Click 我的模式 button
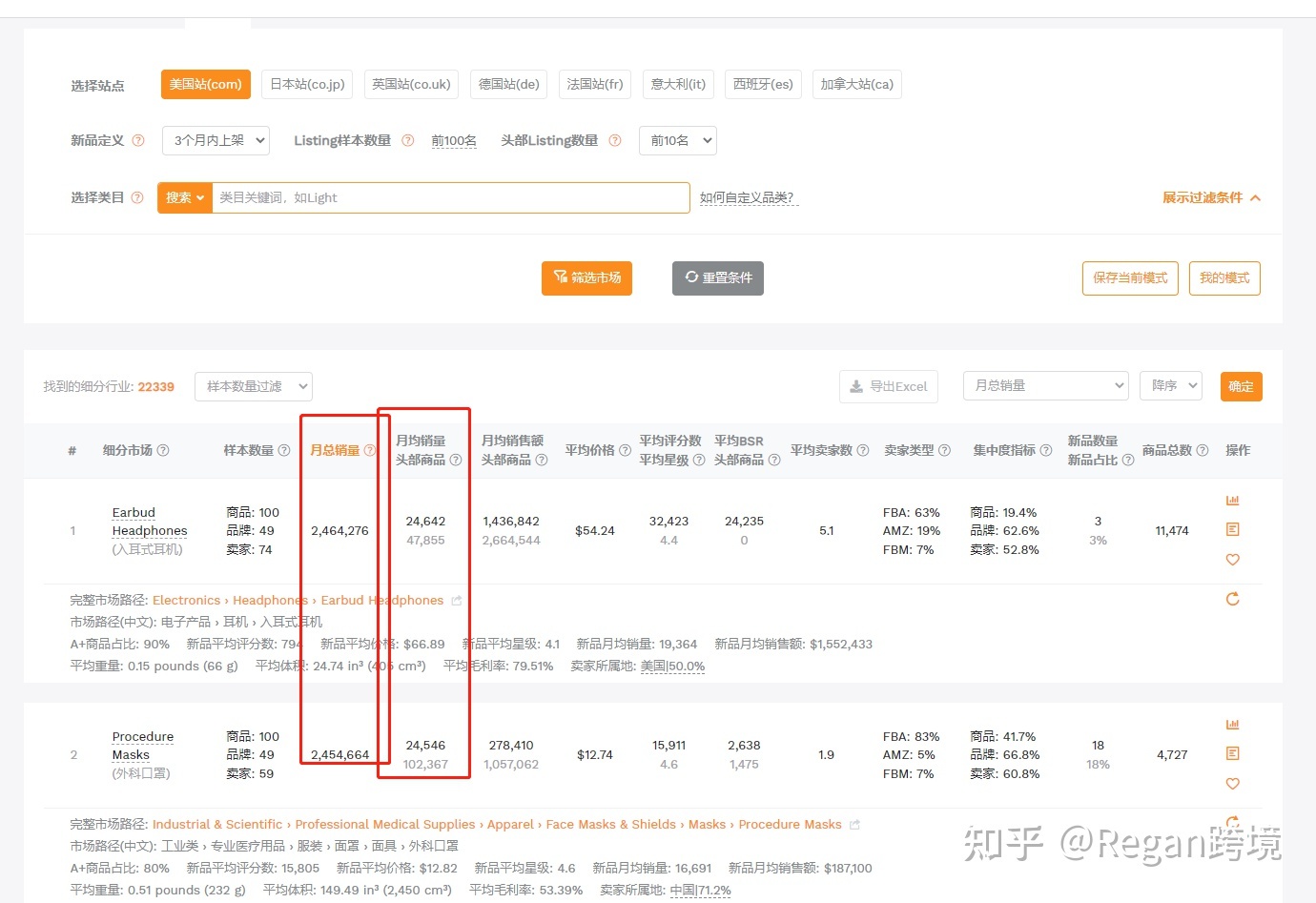 [x=1224, y=278]
